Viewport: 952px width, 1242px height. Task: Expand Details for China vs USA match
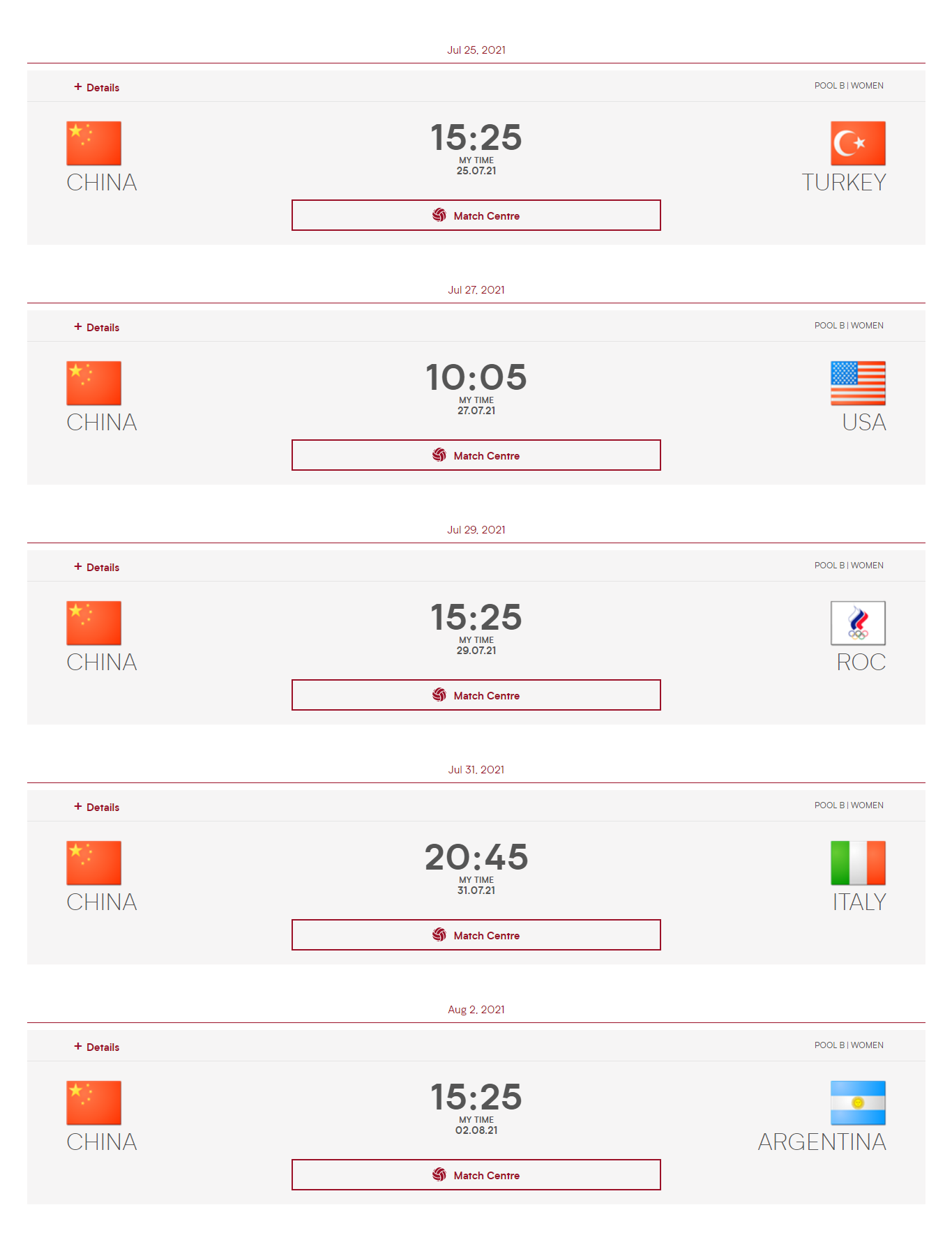97,328
